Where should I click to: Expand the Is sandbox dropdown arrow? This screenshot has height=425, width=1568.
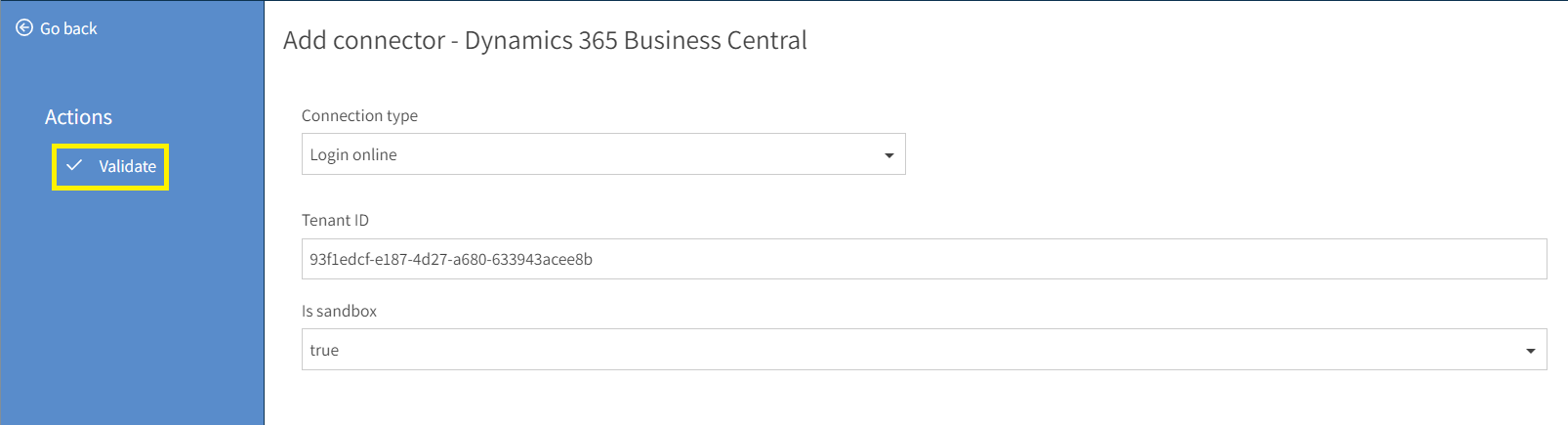tap(1530, 351)
